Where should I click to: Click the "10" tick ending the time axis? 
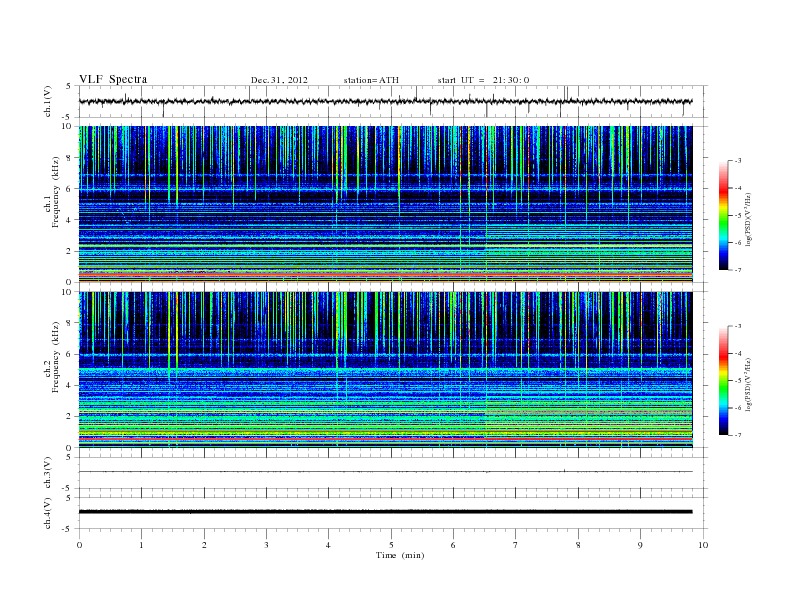pyautogui.click(x=703, y=545)
